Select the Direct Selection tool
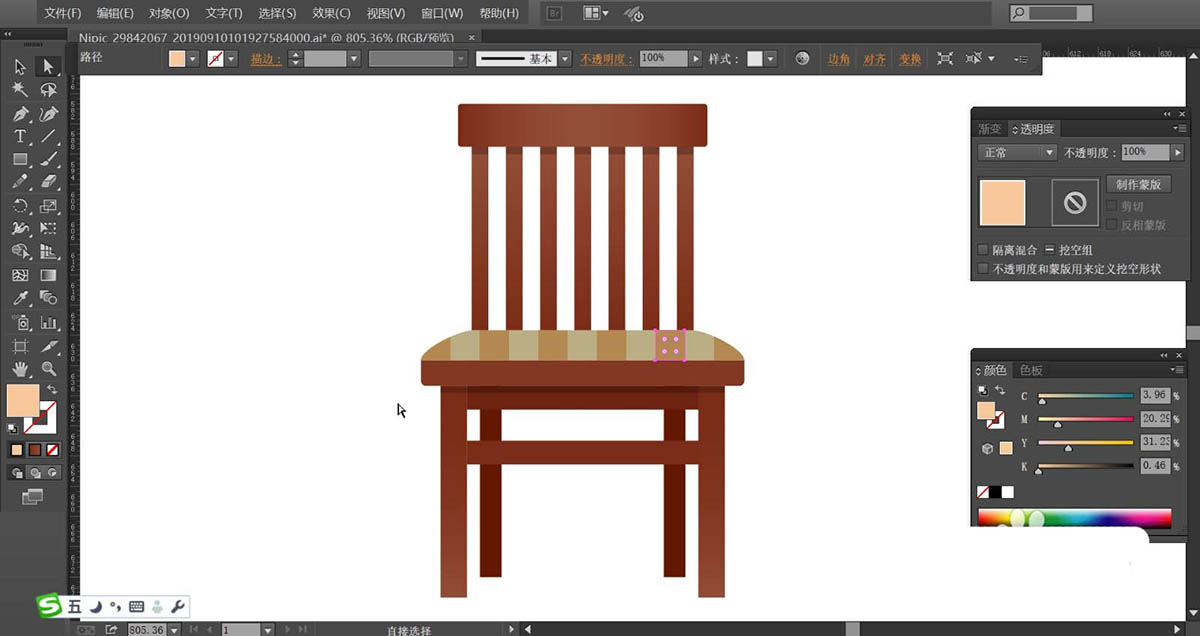 click(x=48, y=67)
